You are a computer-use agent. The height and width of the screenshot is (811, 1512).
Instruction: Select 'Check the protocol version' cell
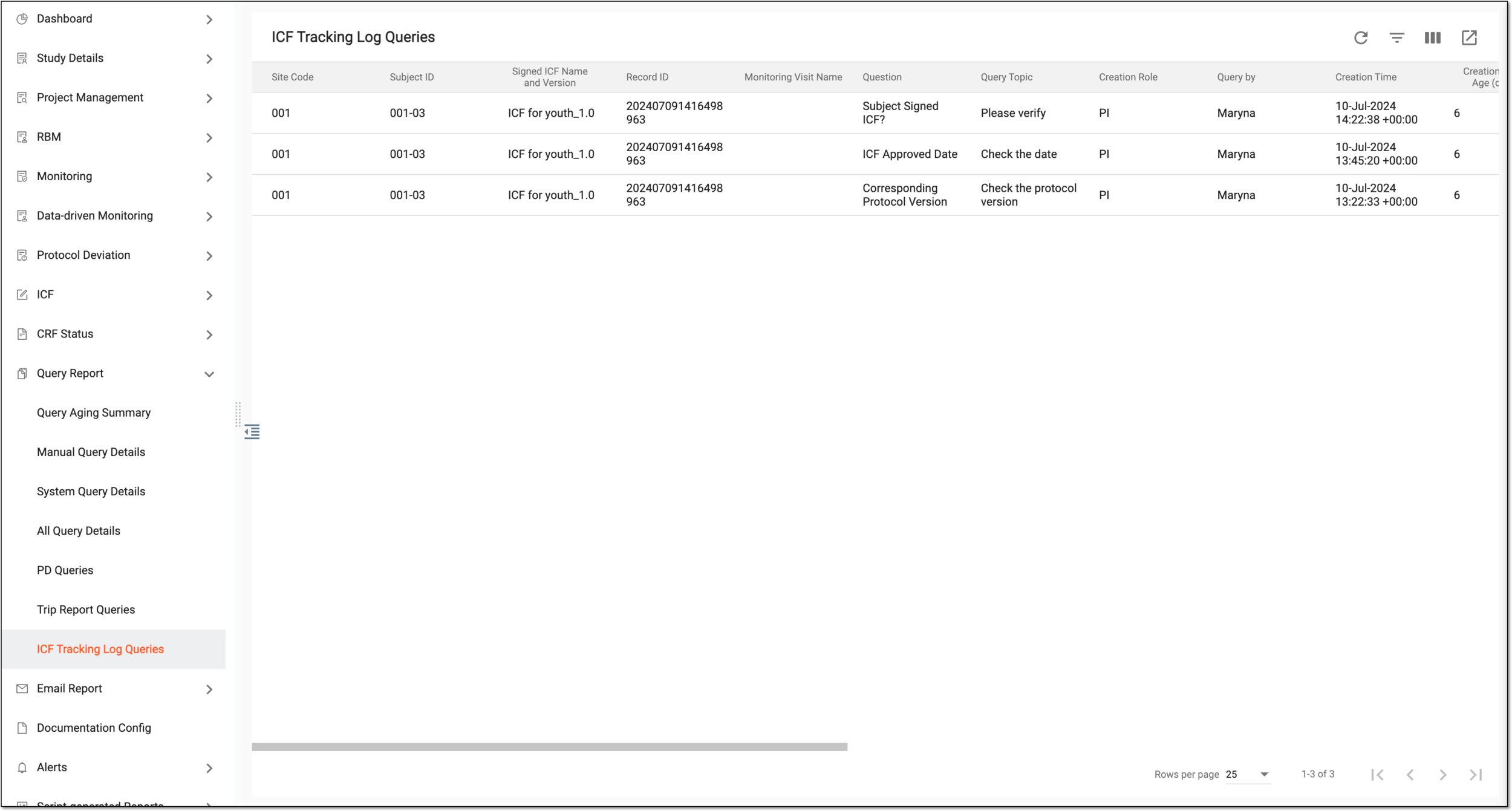click(x=1028, y=195)
